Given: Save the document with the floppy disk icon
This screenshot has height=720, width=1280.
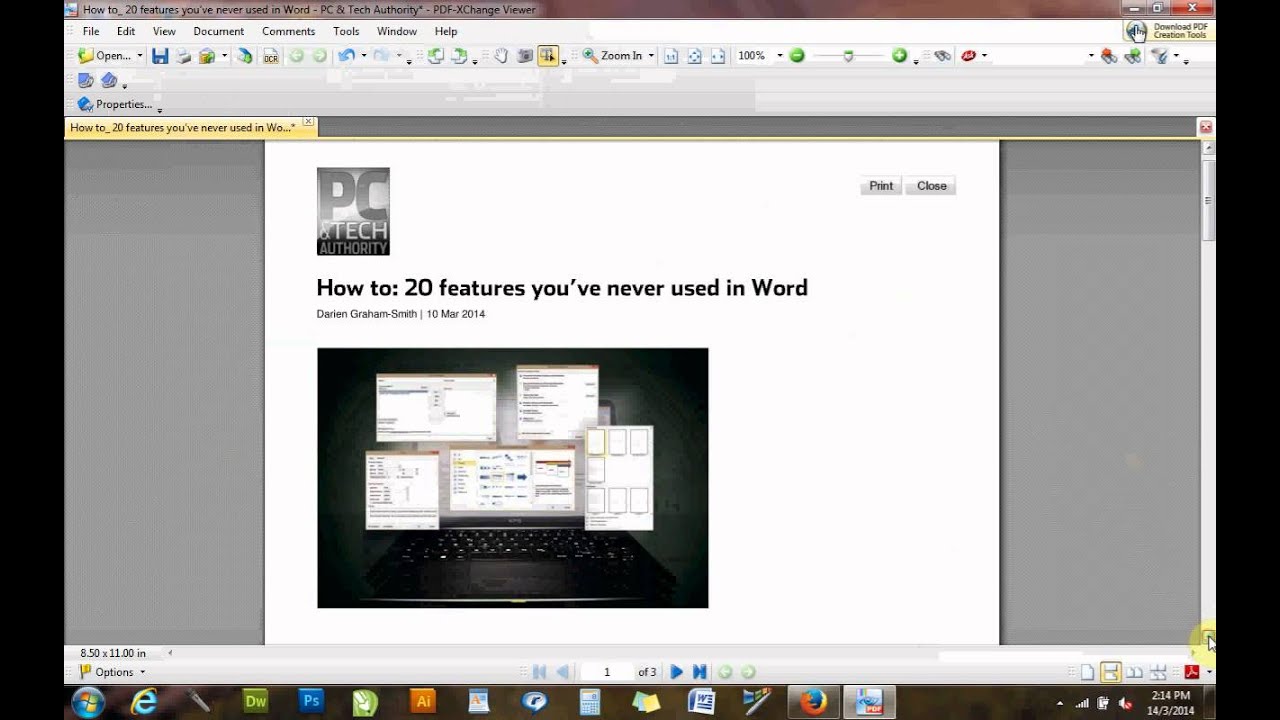Looking at the screenshot, I should coord(160,56).
